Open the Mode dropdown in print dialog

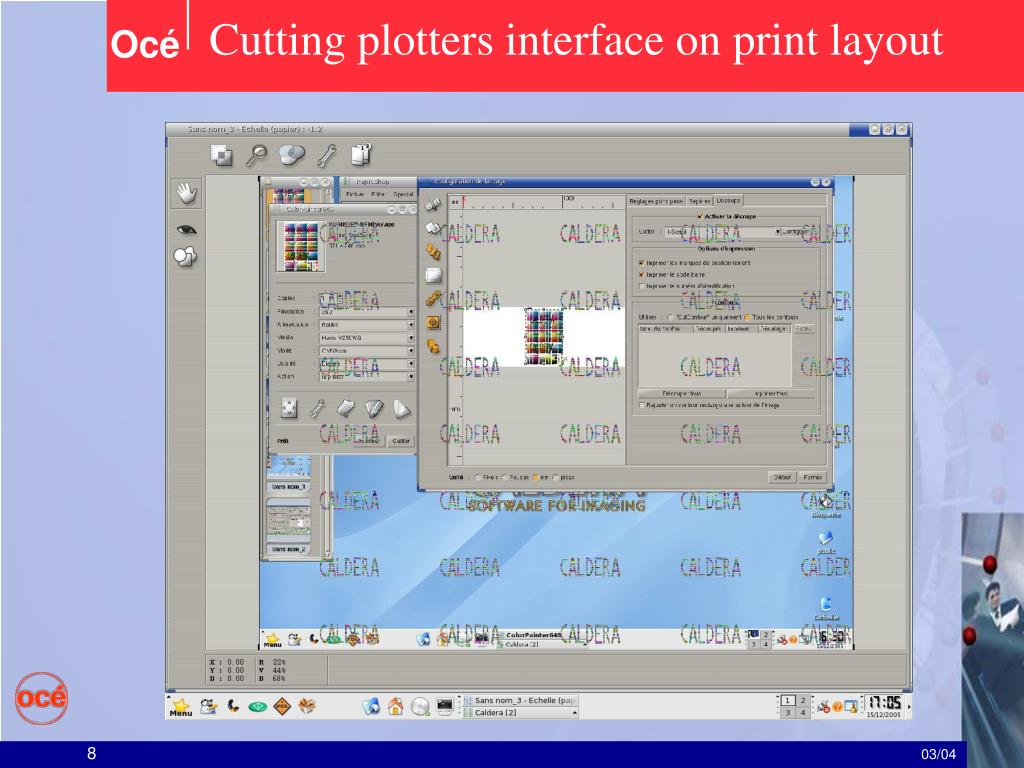(x=366, y=351)
